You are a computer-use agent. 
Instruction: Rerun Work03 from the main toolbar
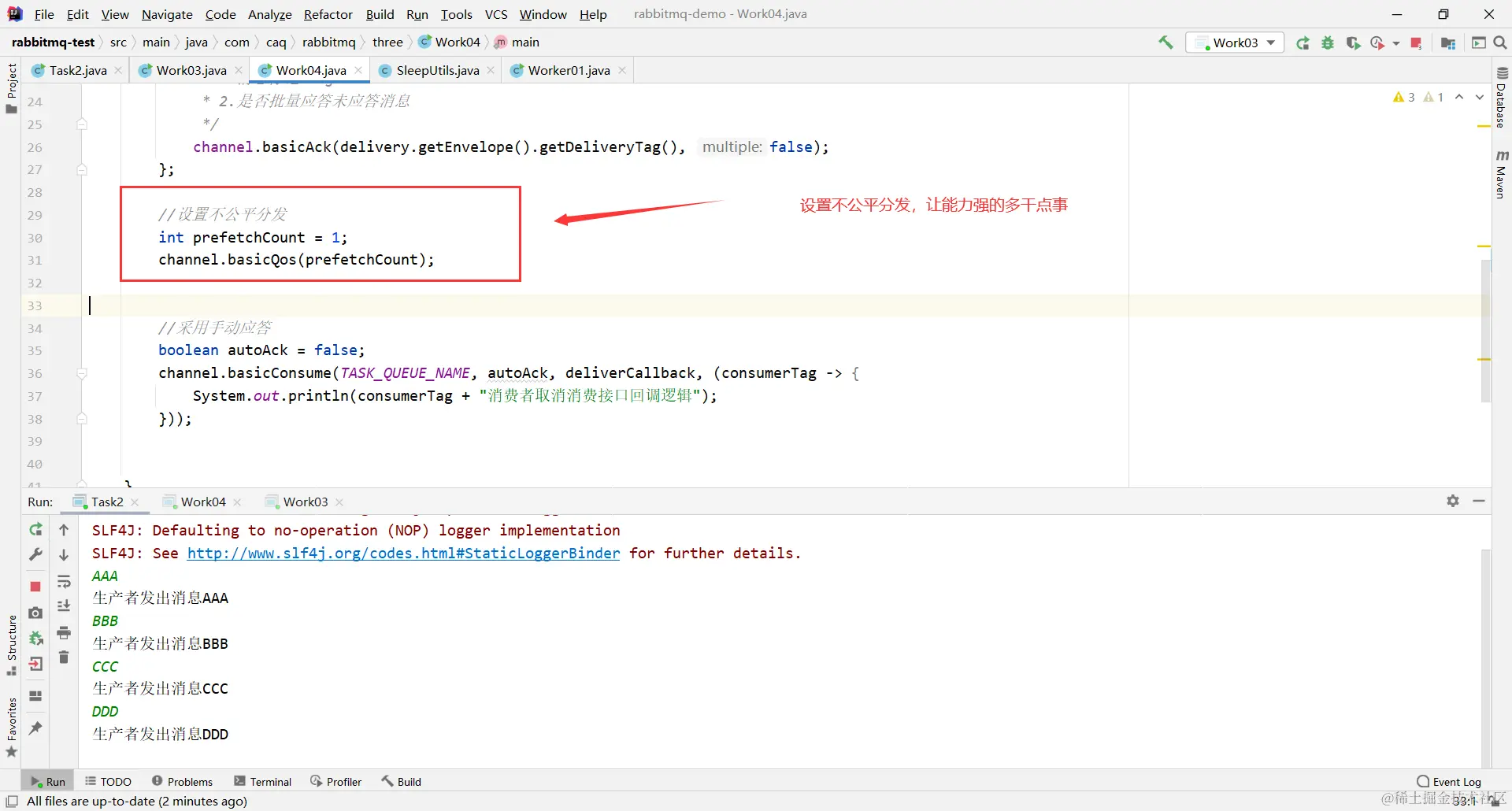click(x=1303, y=43)
